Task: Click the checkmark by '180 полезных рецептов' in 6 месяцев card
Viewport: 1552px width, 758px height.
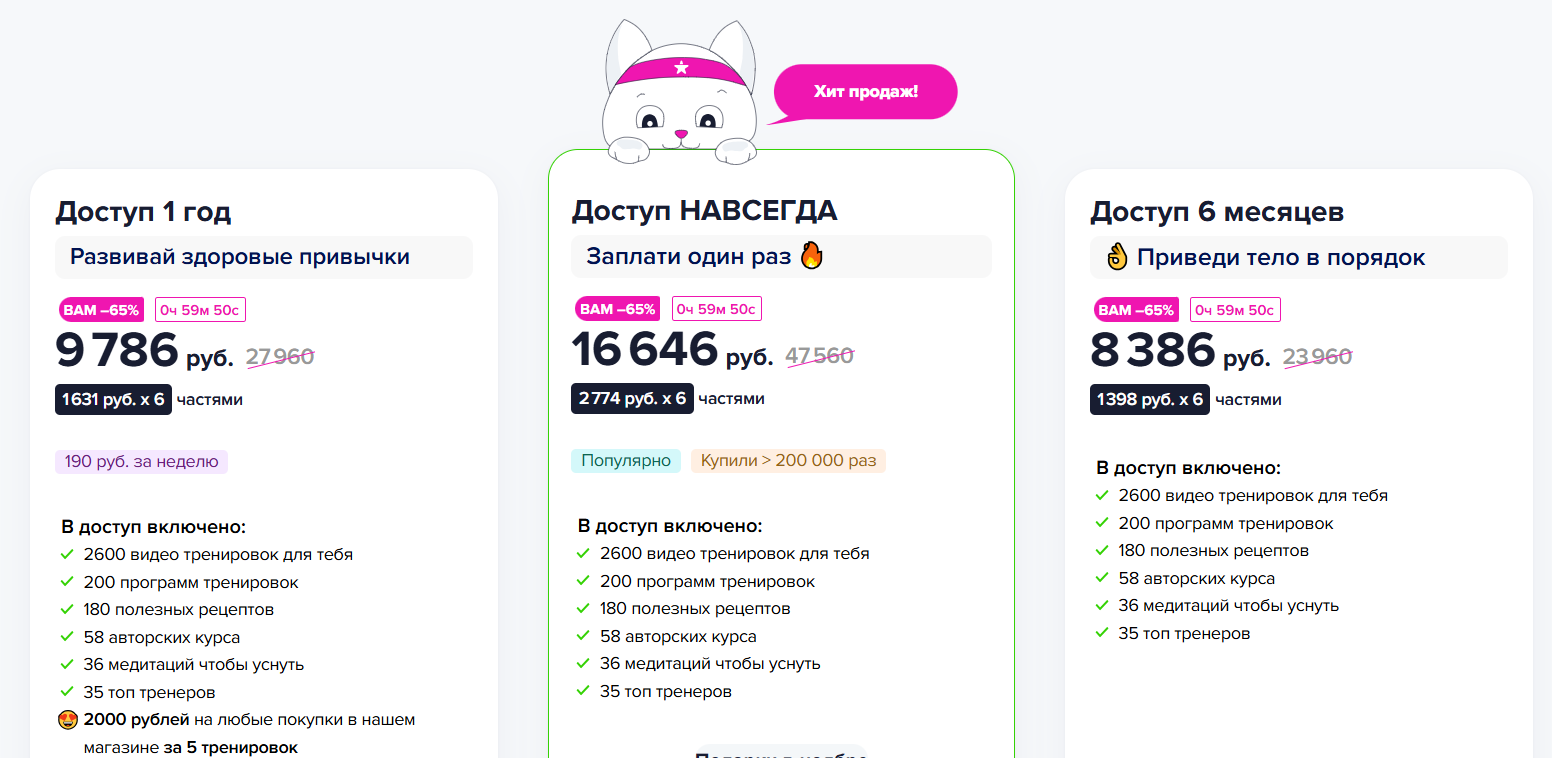Action: (1102, 550)
